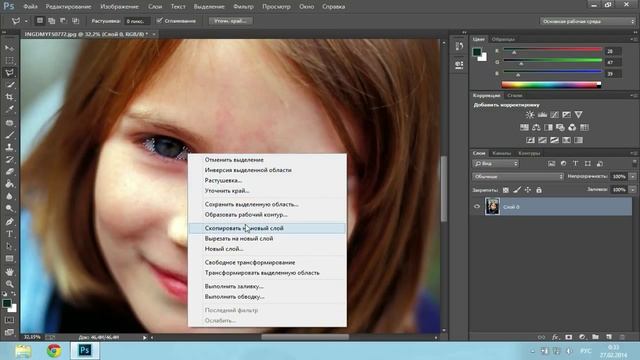The image size is (640, 360).
Task: Select the Hand tool
Action: point(9,271)
